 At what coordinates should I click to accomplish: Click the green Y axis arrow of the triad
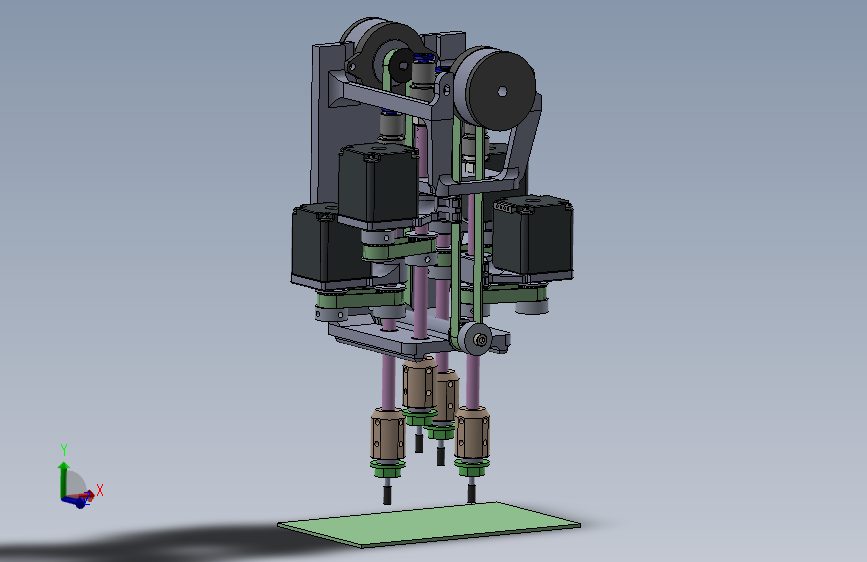pos(64,478)
